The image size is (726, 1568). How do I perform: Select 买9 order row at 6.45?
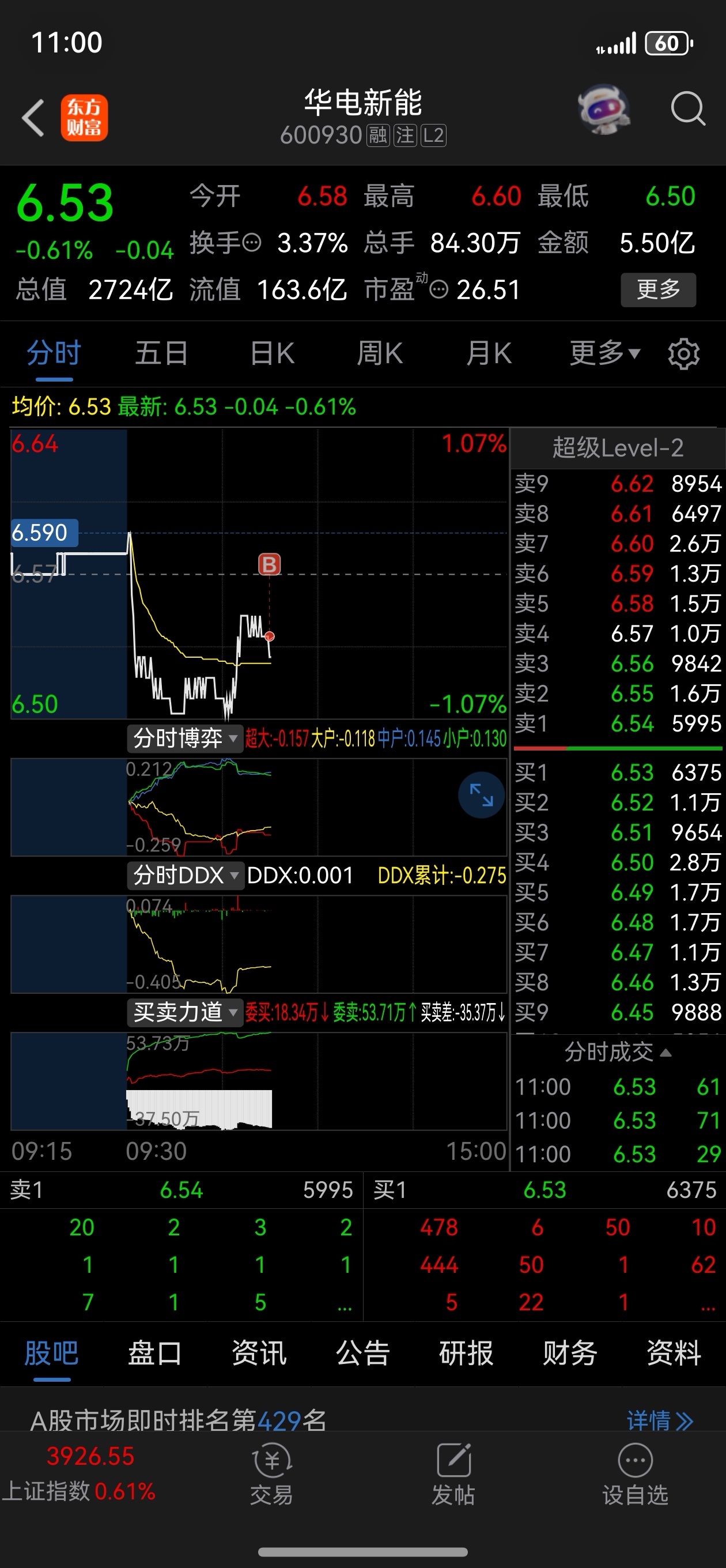tap(618, 1012)
